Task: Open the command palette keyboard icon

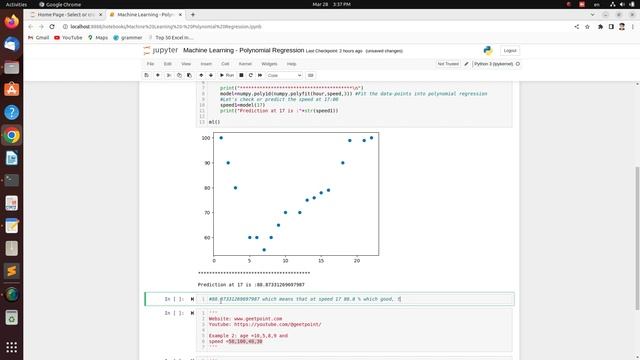Action: tap(311, 76)
